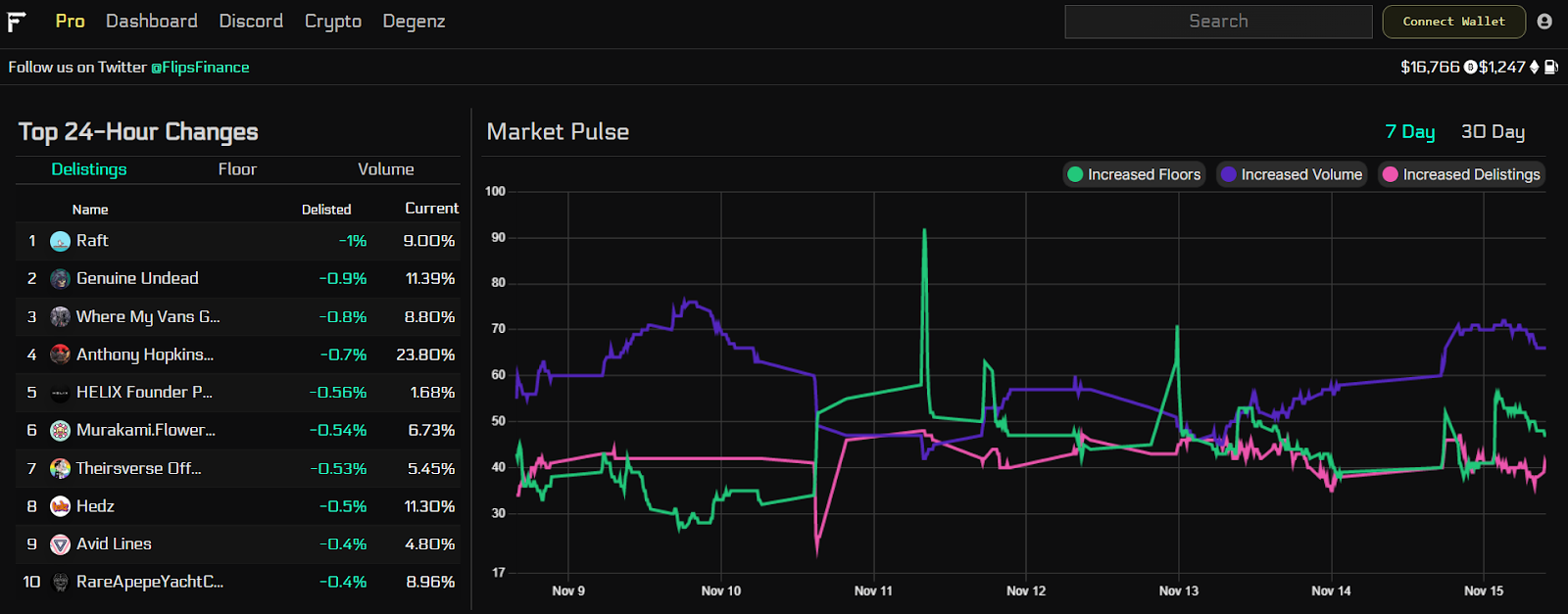Click the Hedz collection avatar icon
1568x614 pixels.
pos(60,506)
